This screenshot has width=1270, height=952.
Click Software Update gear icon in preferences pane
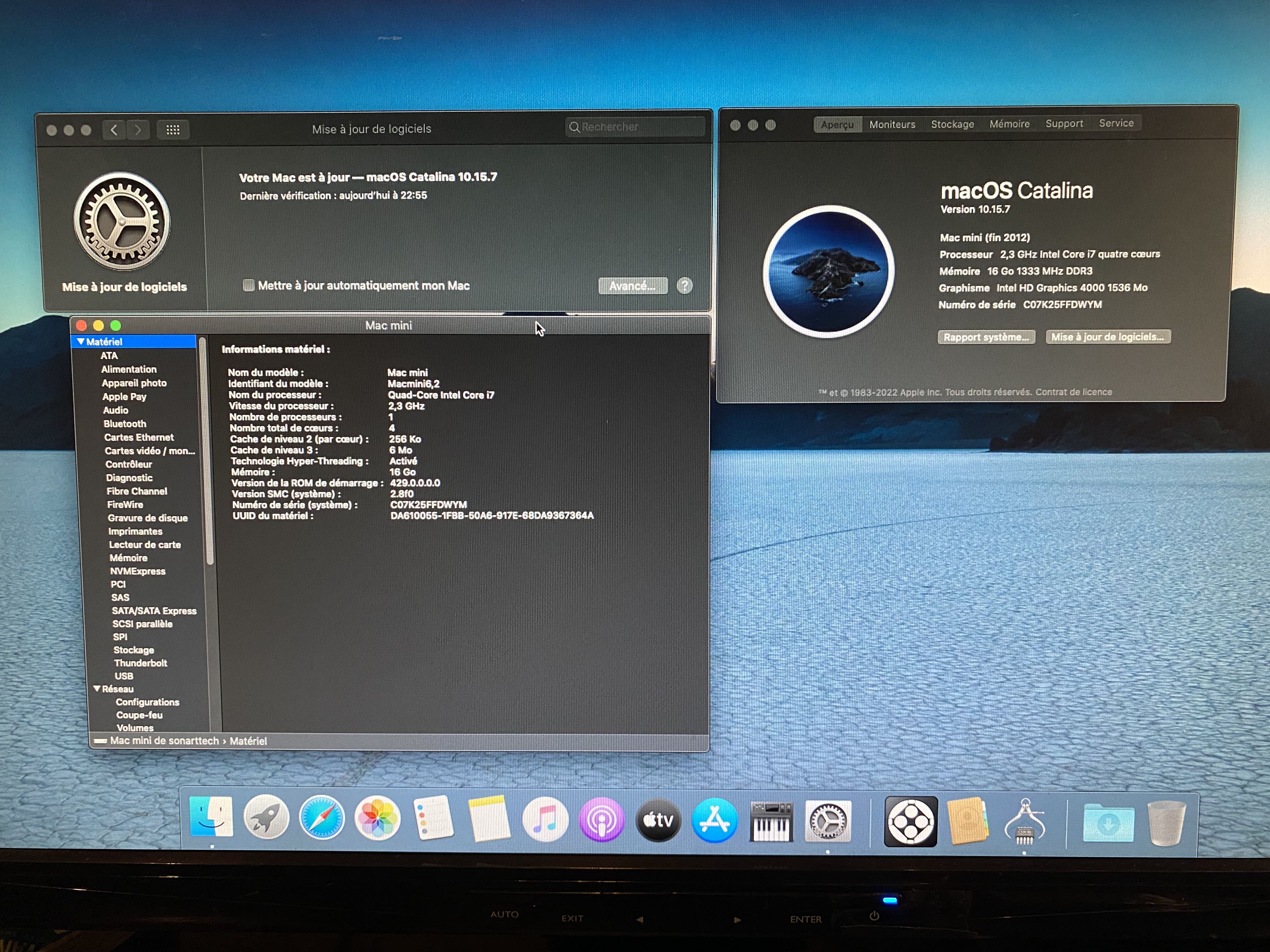coord(122,222)
